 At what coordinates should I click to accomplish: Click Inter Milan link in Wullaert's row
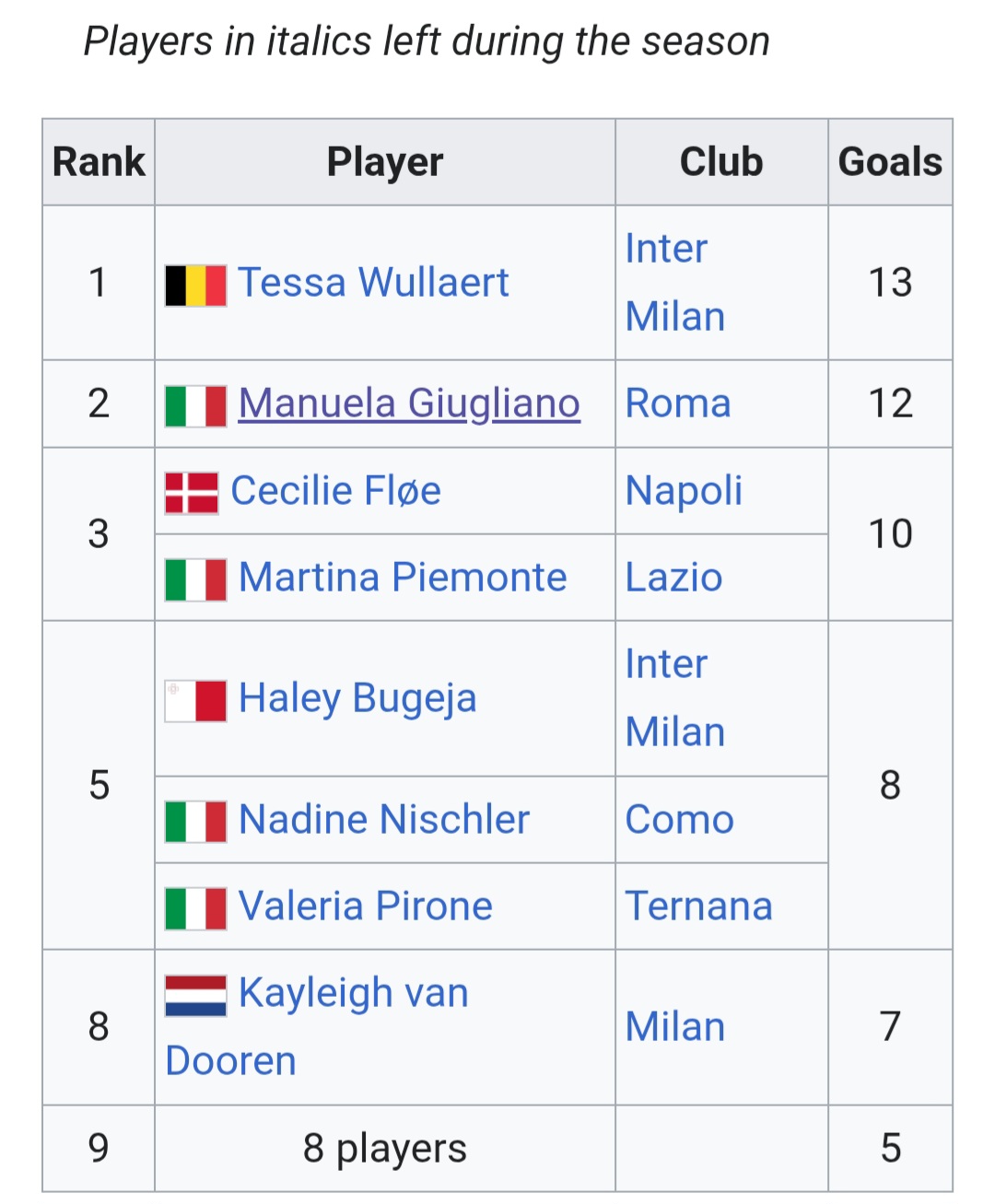tap(675, 283)
